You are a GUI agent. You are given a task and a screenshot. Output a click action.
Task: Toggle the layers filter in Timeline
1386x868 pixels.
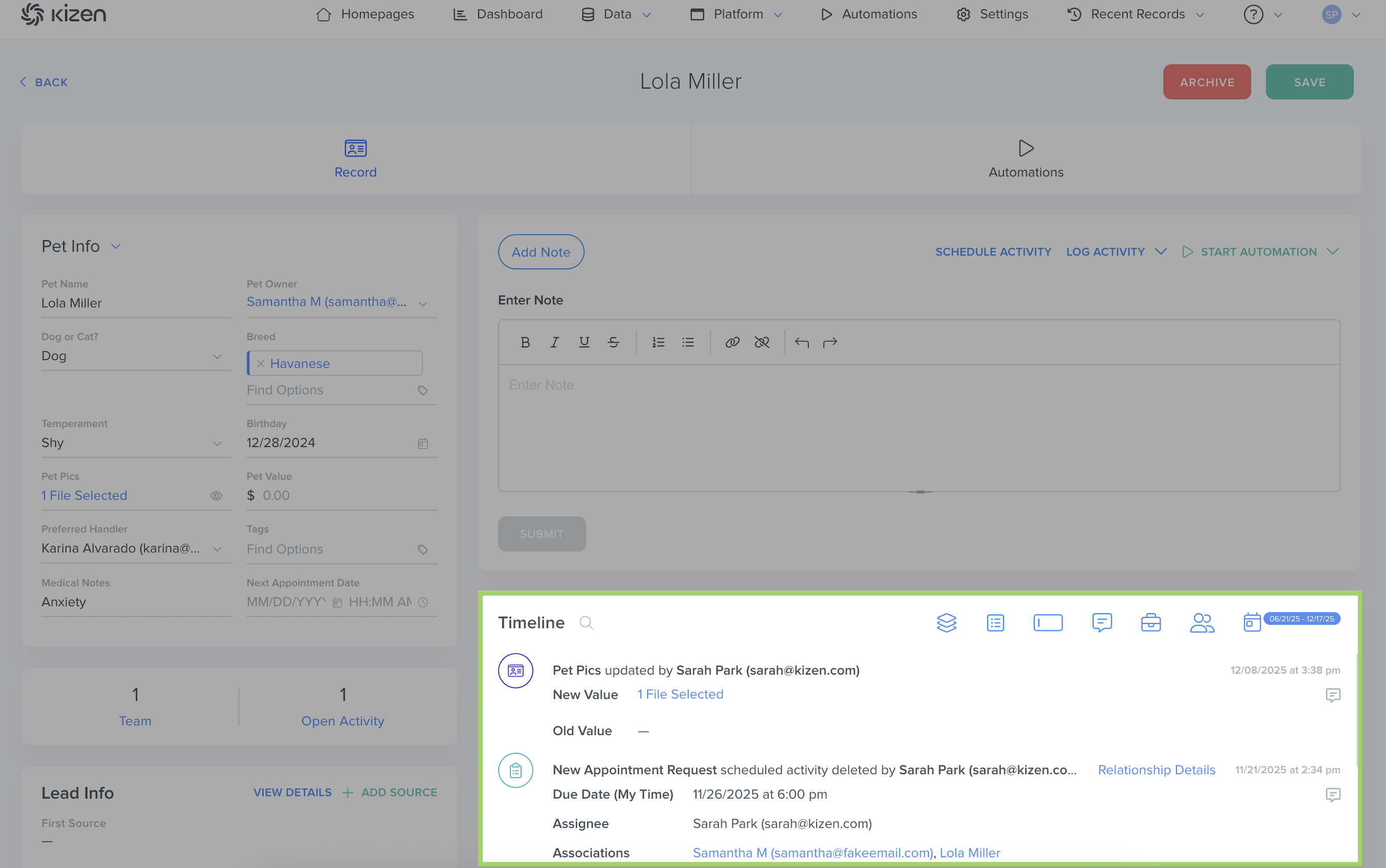946,623
